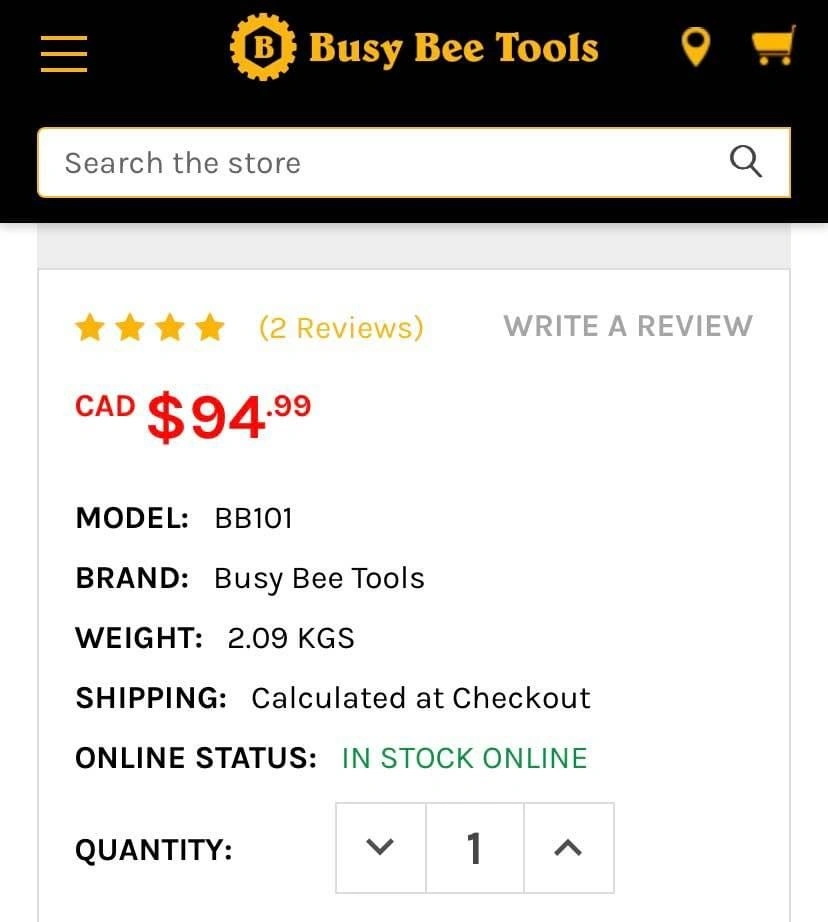This screenshot has height=922, width=828.
Task: Click the quantity value field
Action: click(474, 848)
